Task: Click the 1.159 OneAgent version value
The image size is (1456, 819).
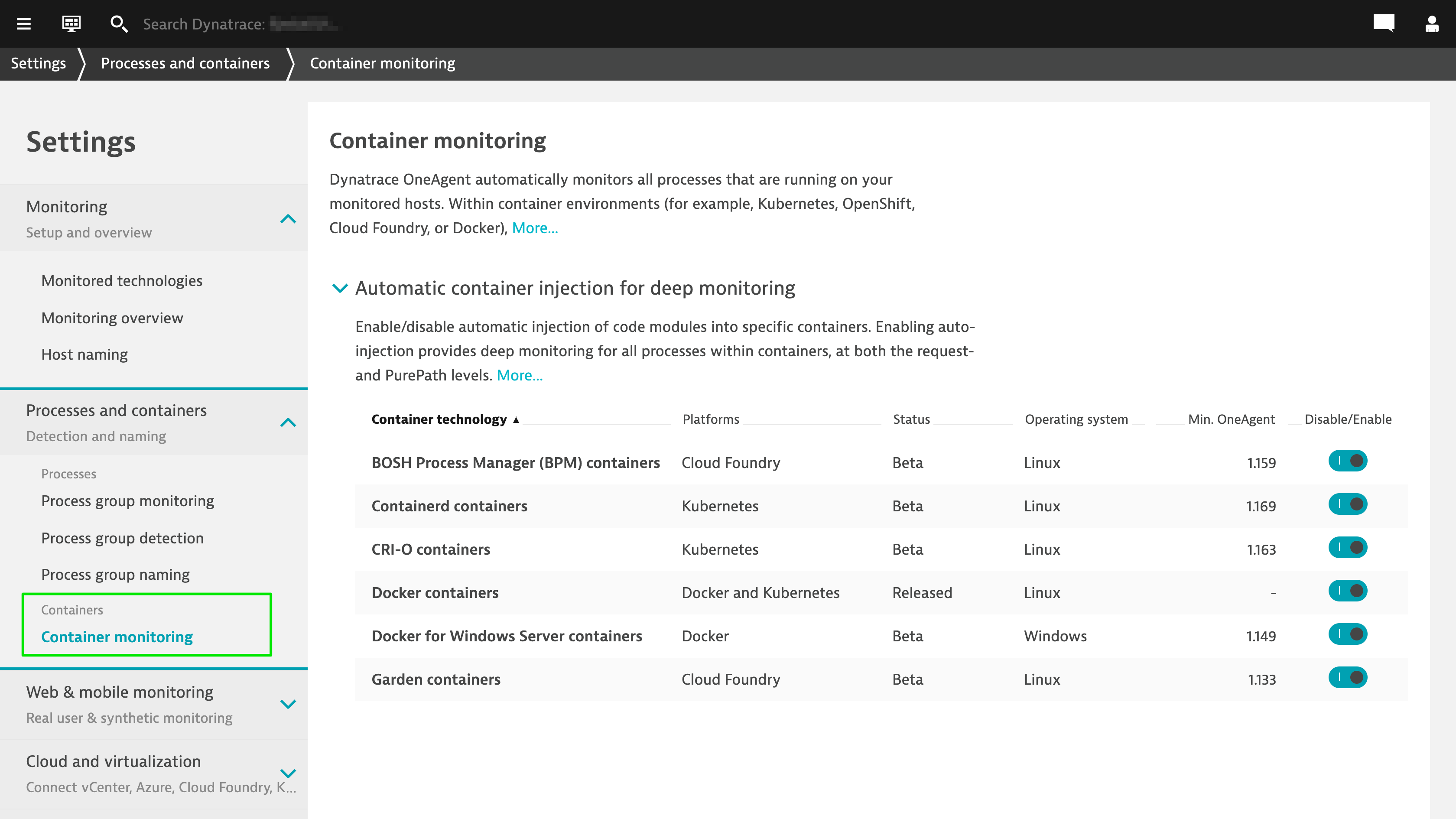Action: pyautogui.click(x=1261, y=463)
